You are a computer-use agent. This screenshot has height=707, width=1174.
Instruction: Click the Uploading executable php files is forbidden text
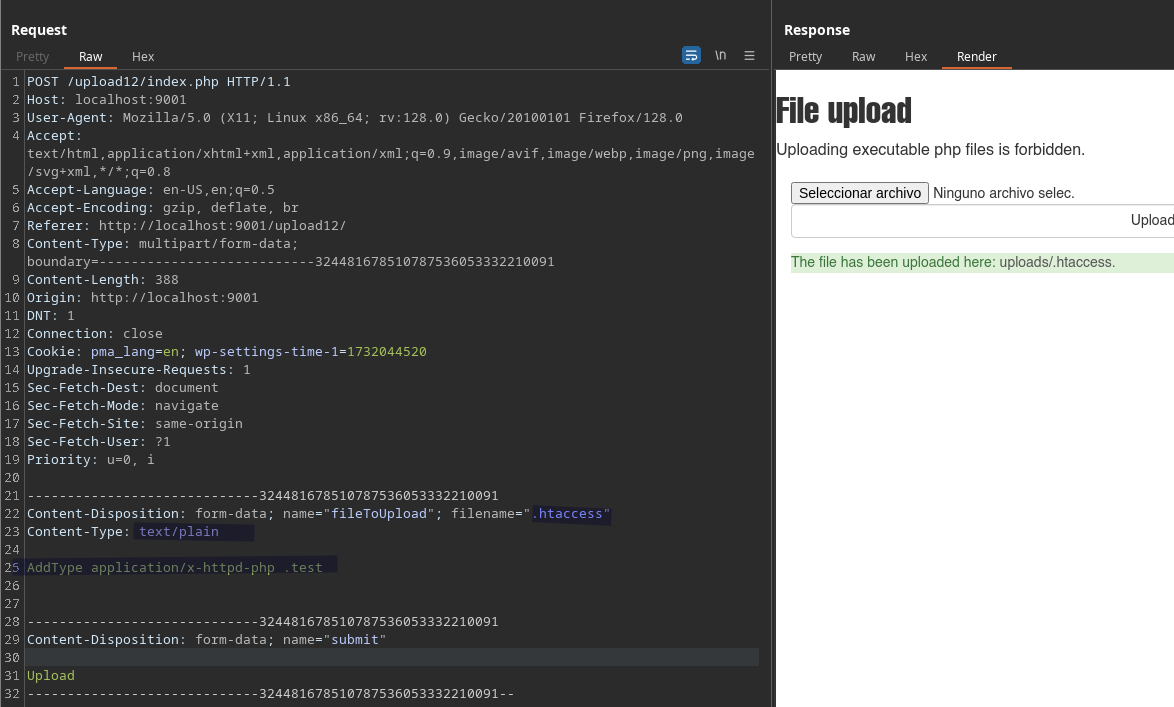coord(931,150)
